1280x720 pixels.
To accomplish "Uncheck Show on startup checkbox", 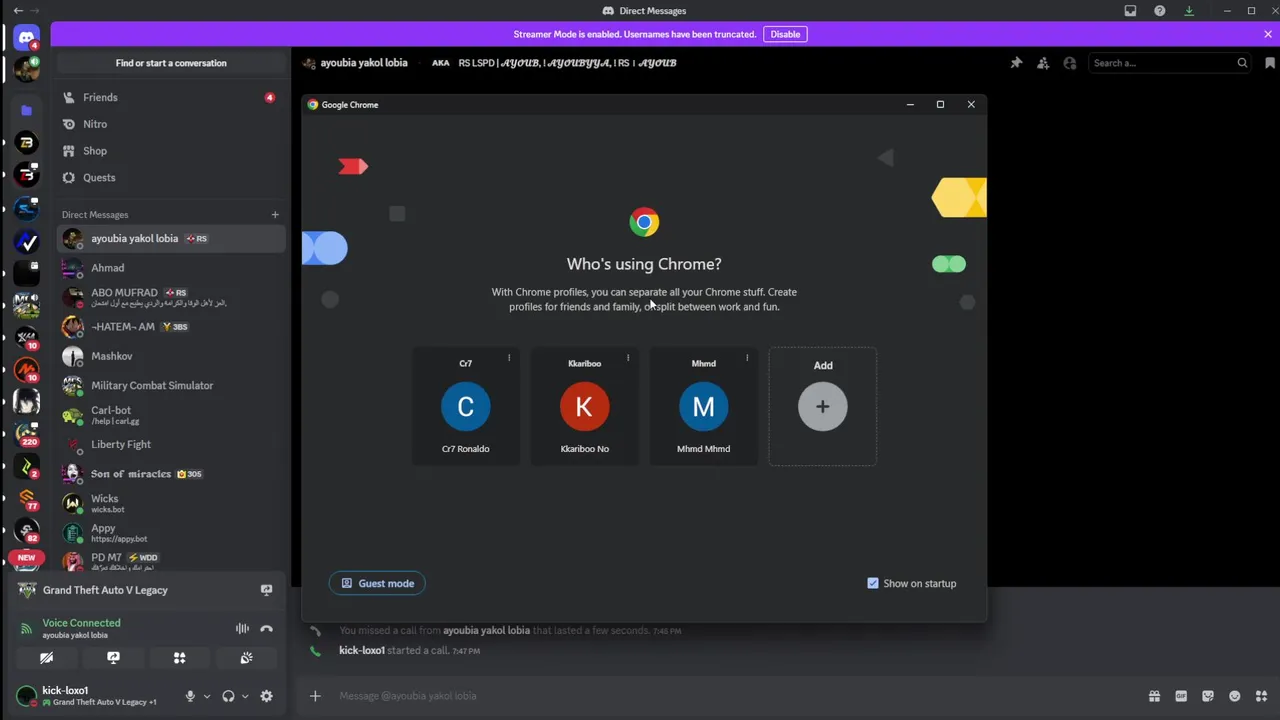I will coord(873,583).
